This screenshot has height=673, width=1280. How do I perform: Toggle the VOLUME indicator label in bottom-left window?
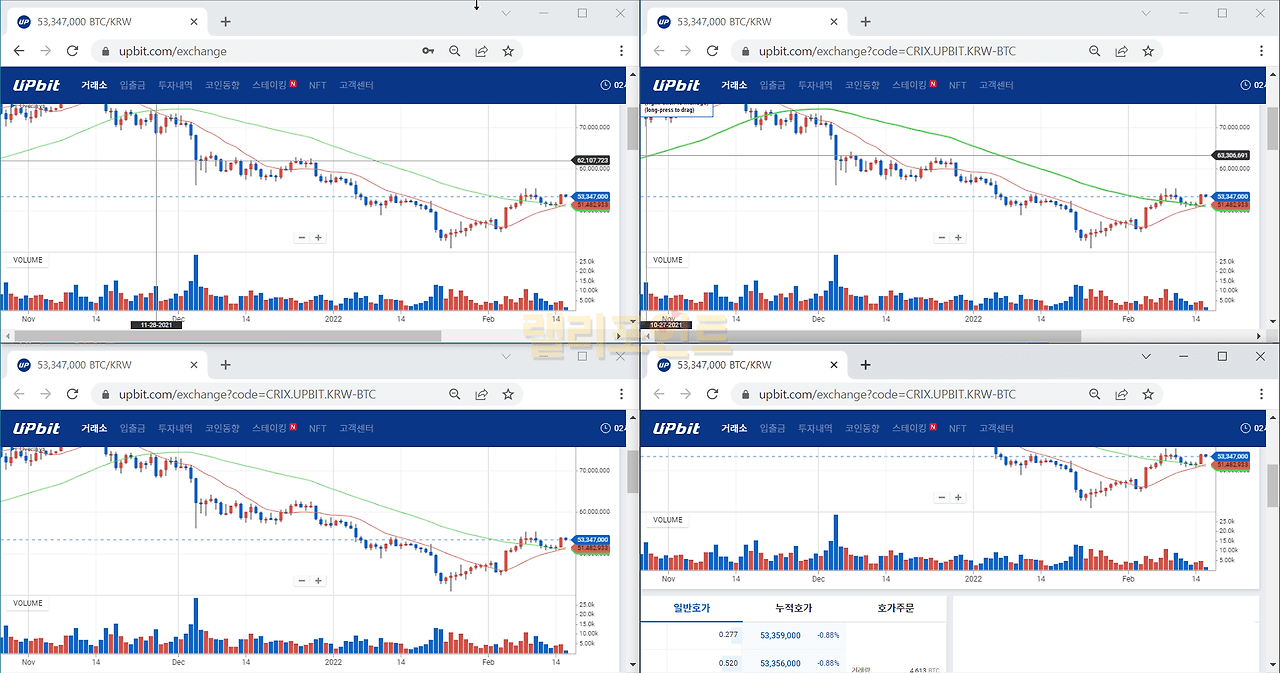28,603
